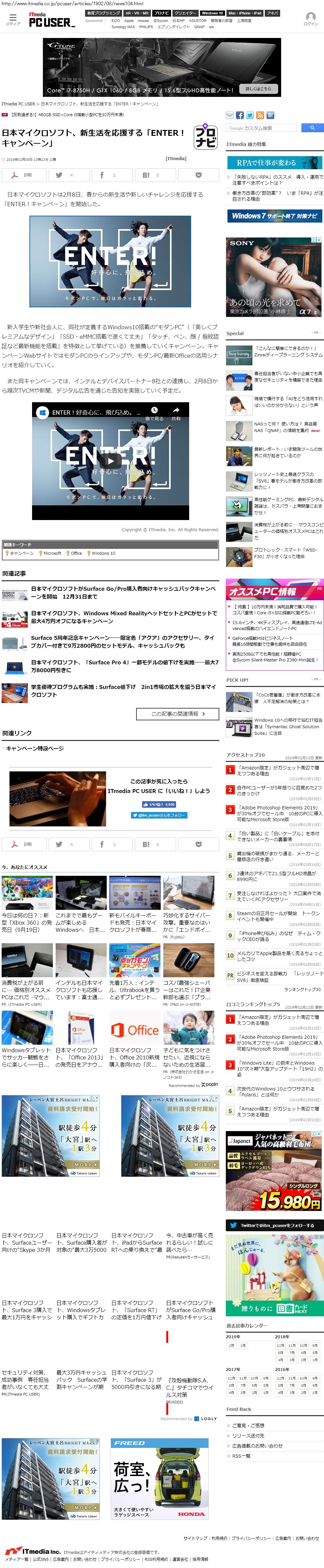The width and height of the screenshot is (324, 1568).
Task: Open the リリース送付先 link
Action: point(248,1435)
